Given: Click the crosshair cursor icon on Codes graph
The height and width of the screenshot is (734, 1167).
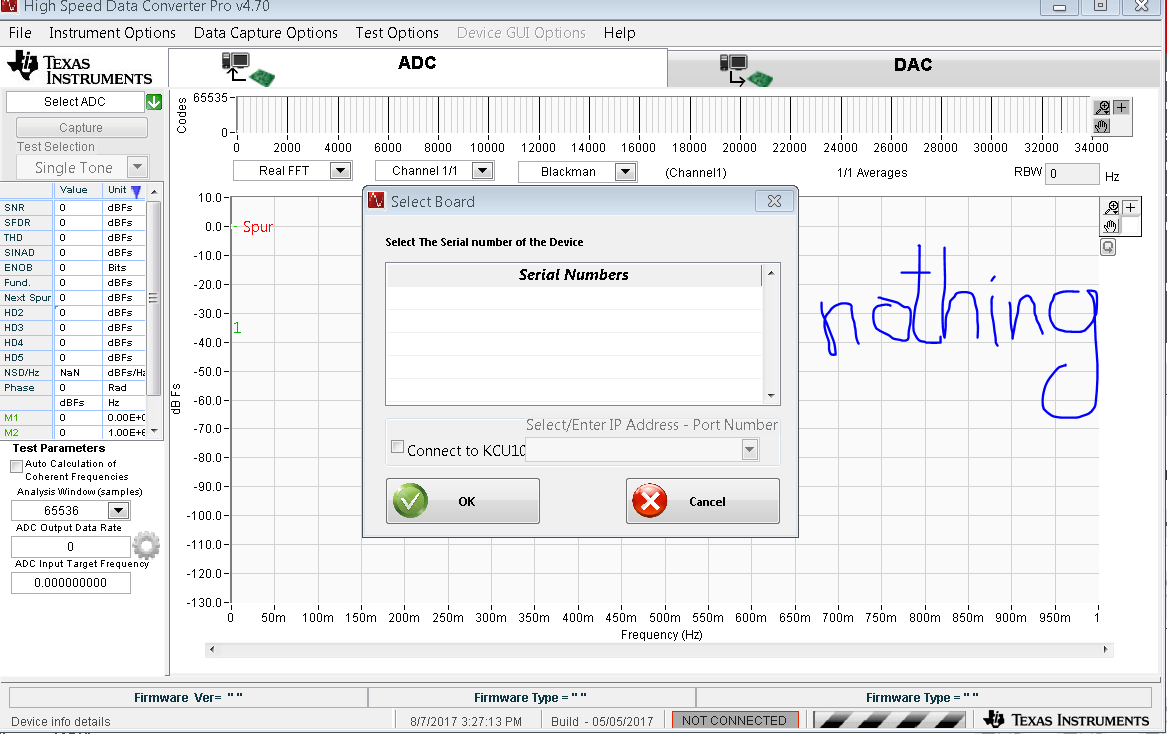Looking at the screenshot, I should coord(1122,107).
